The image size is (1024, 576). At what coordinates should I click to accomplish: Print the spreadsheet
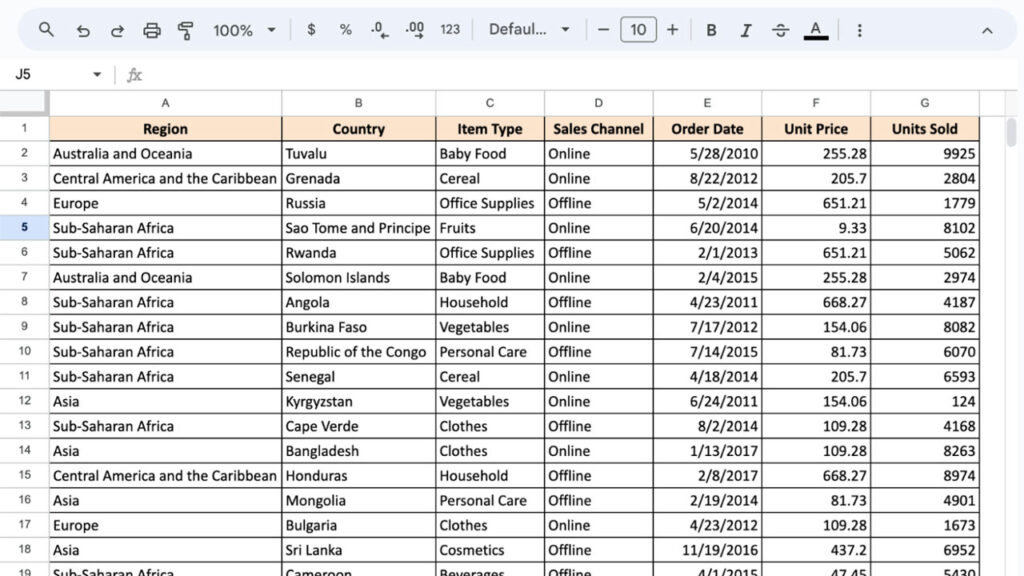point(152,30)
